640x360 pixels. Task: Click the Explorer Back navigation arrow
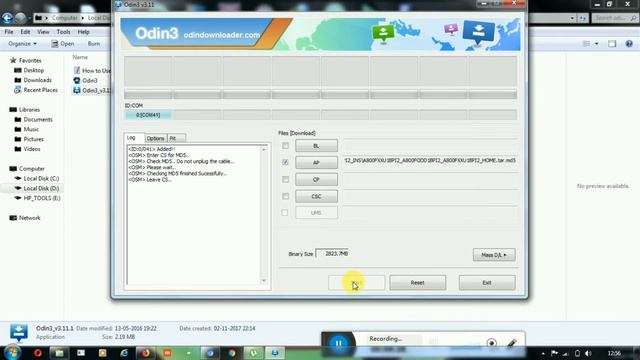point(7,18)
